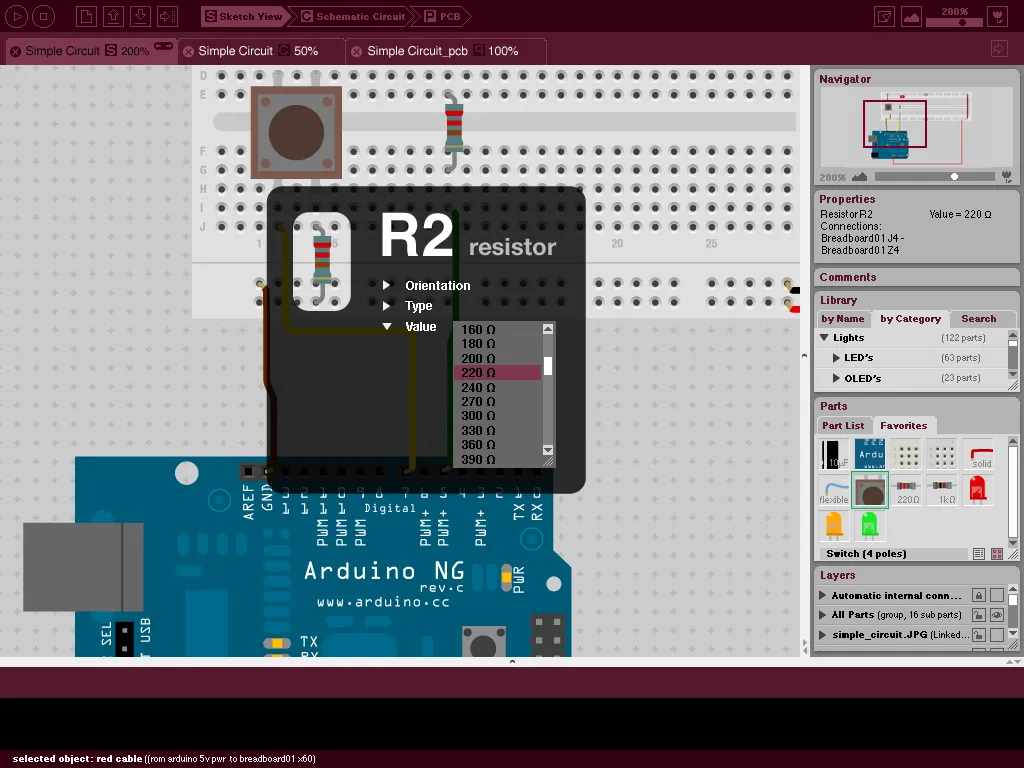
Task: Pick the 1kΩ resistor part
Action: (x=942, y=490)
